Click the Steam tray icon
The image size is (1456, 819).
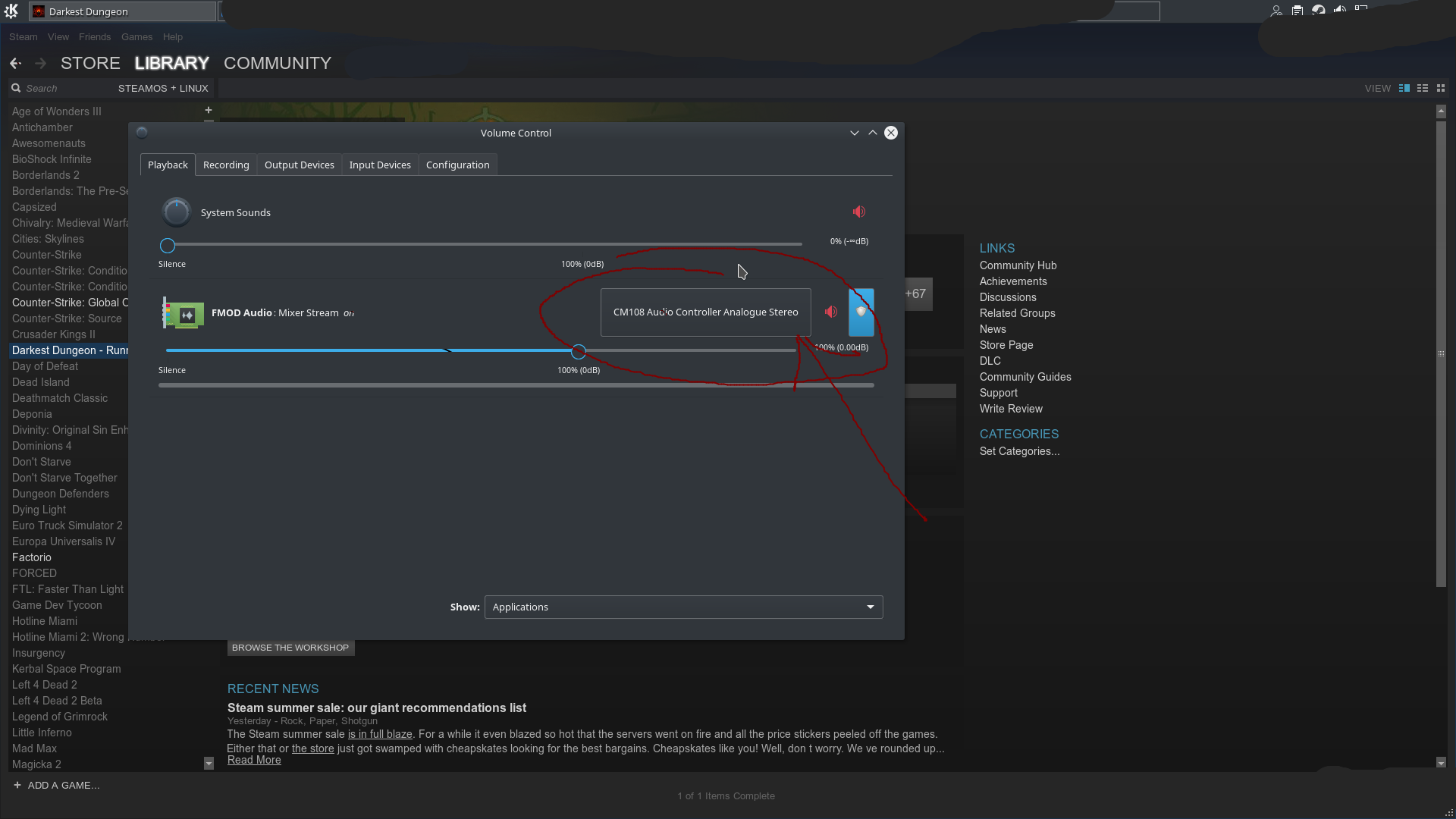click(1319, 11)
